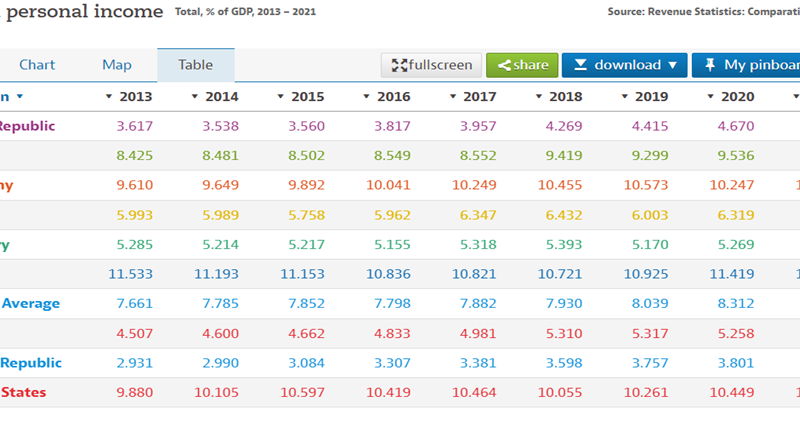
Task: Open the blue Average row label
Action: click(x=31, y=303)
